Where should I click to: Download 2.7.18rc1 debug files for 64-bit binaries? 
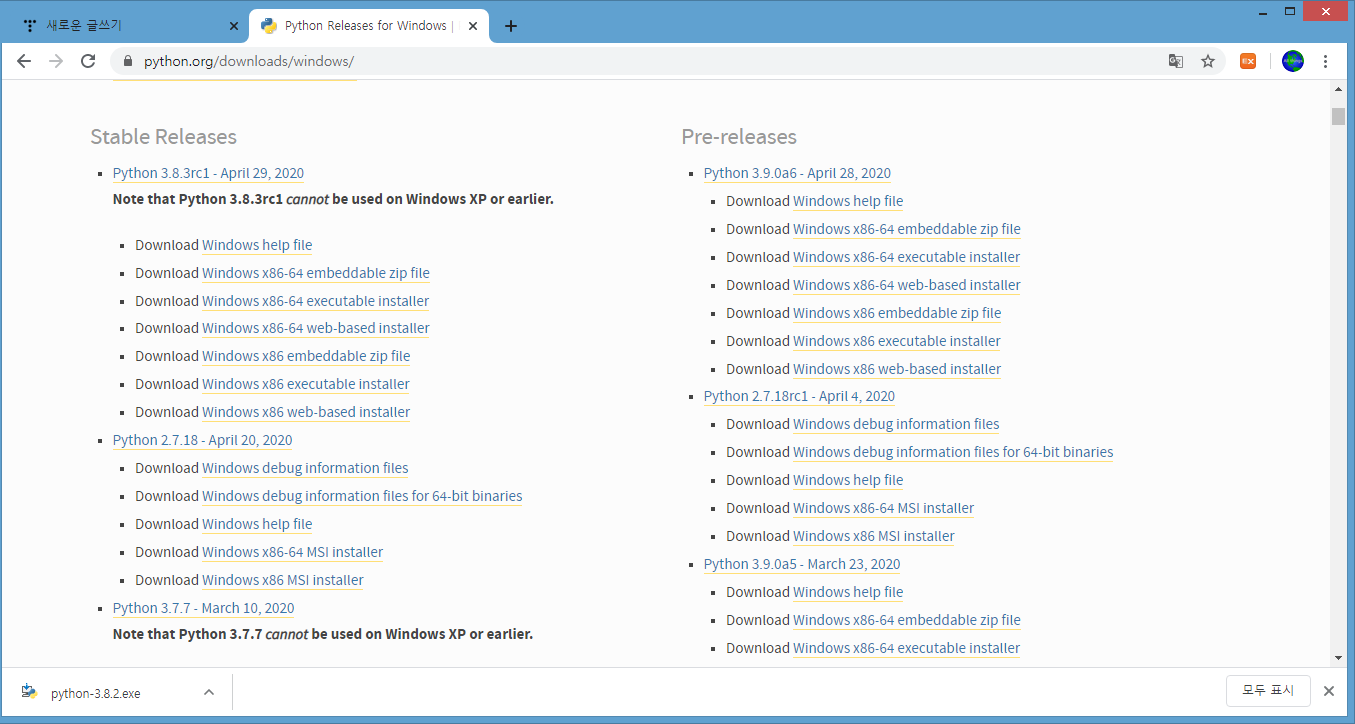953,452
